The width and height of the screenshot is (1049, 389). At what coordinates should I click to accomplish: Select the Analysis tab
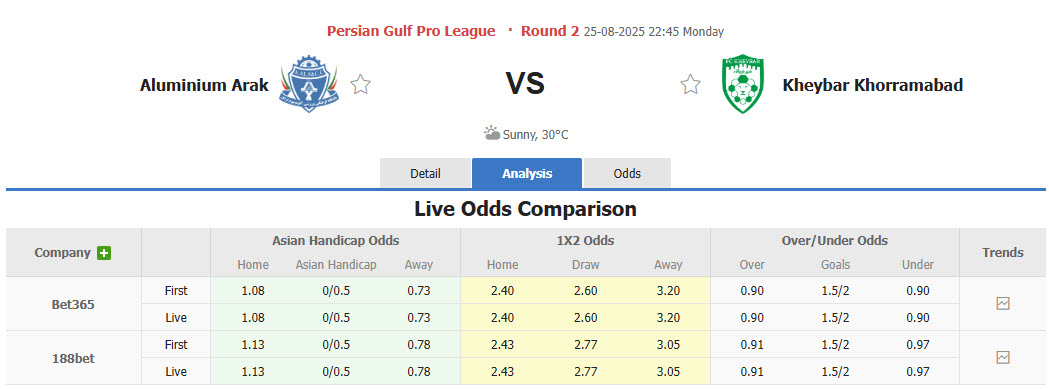(x=527, y=173)
